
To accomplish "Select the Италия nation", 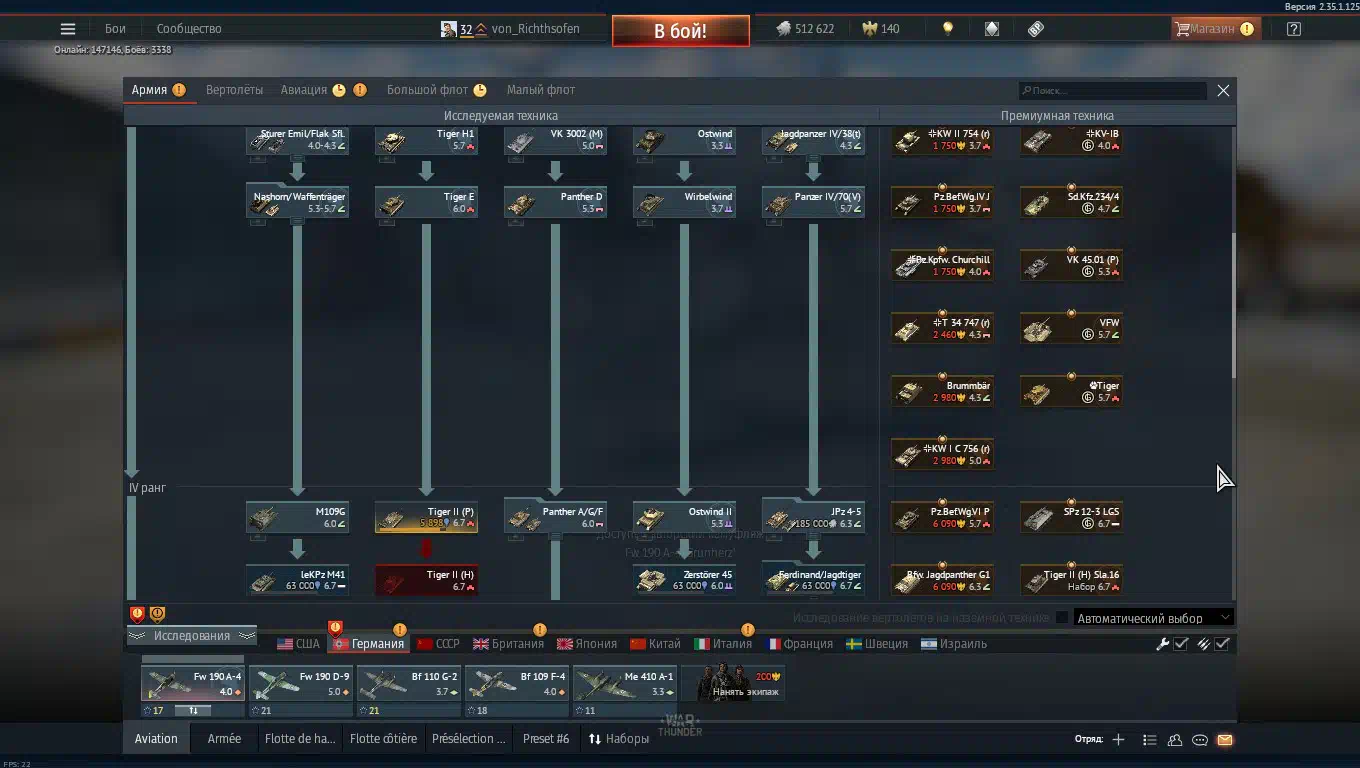I will coord(723,644).
